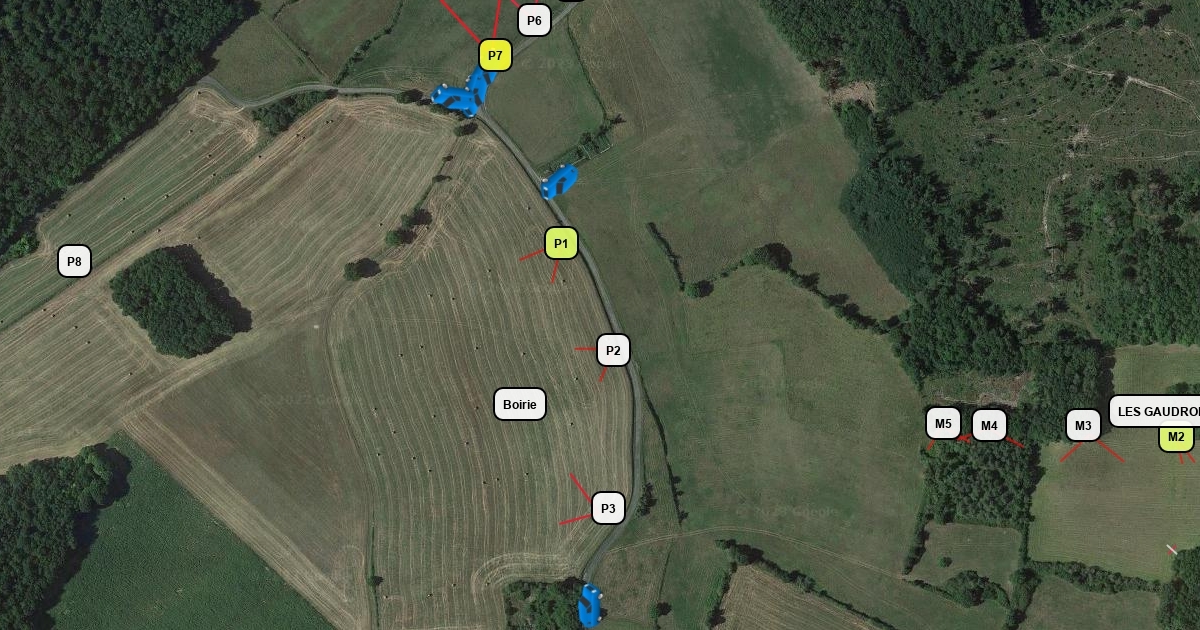This screenshot has width=1200, height=630.
Task: Click the P2 marker beside the road
Action: [x=613, y=350]
